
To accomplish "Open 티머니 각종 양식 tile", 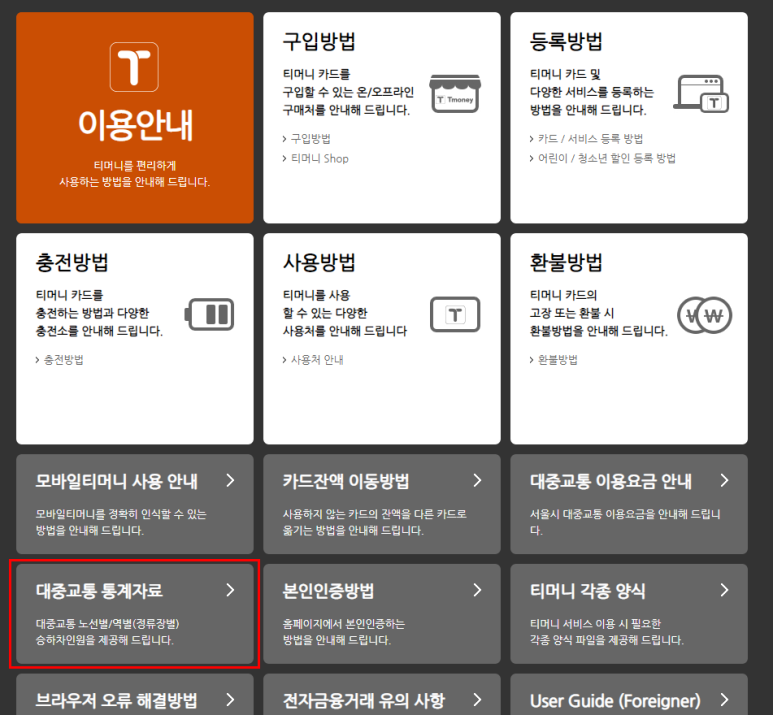I will click(x=629, y=614).
